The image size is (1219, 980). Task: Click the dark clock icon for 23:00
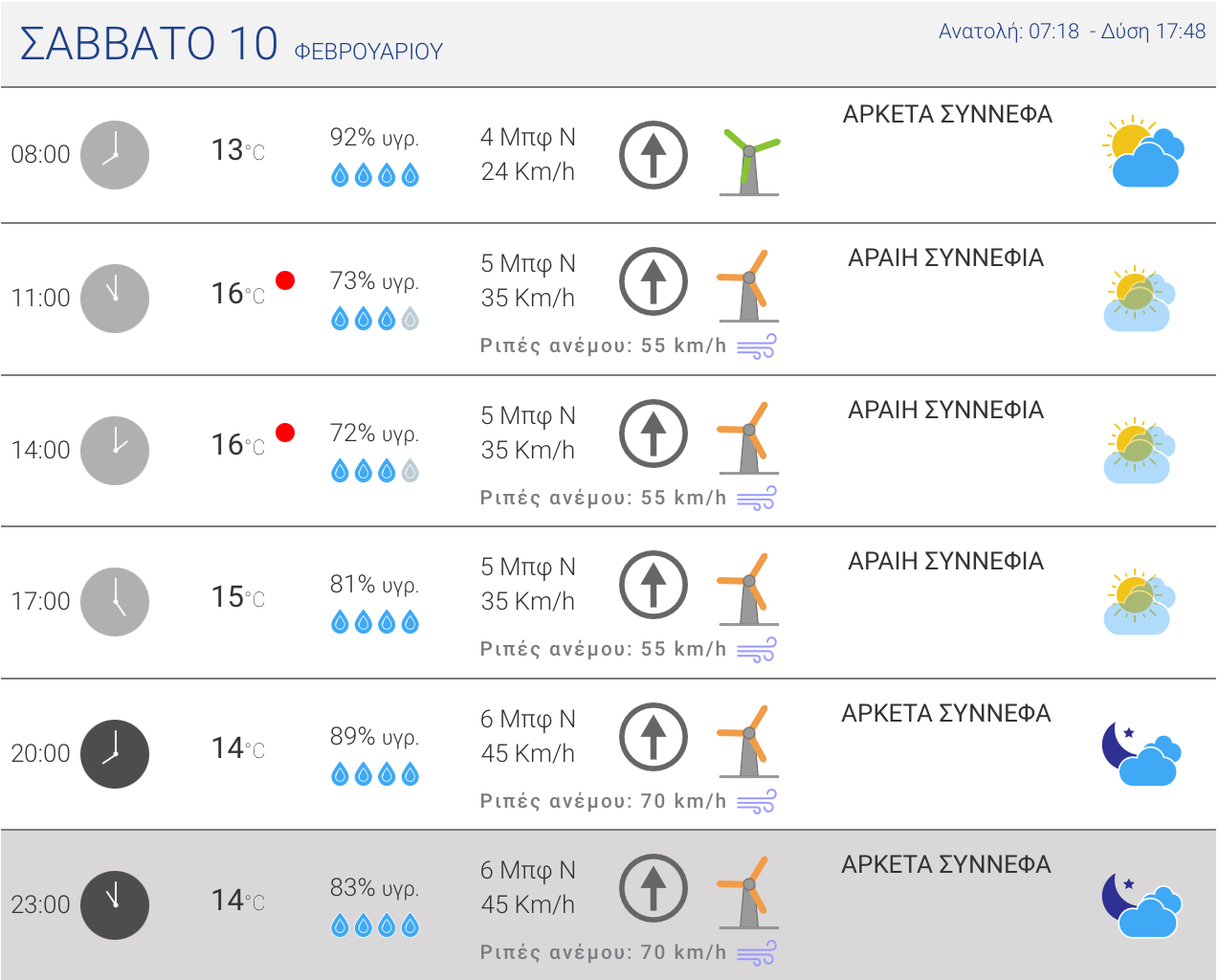point(115,905)
